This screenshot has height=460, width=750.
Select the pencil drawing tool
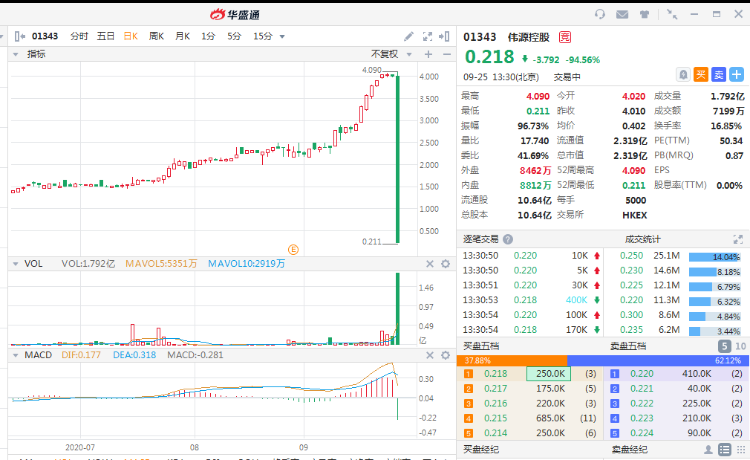(x=408, y=36)
